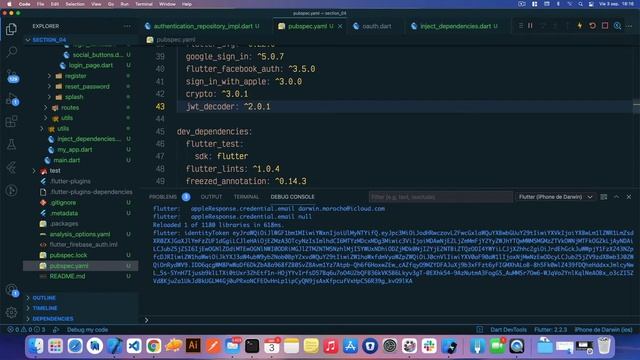Open the Extensions view
Viewport: 640px width, 360px height.
point(11,122)
